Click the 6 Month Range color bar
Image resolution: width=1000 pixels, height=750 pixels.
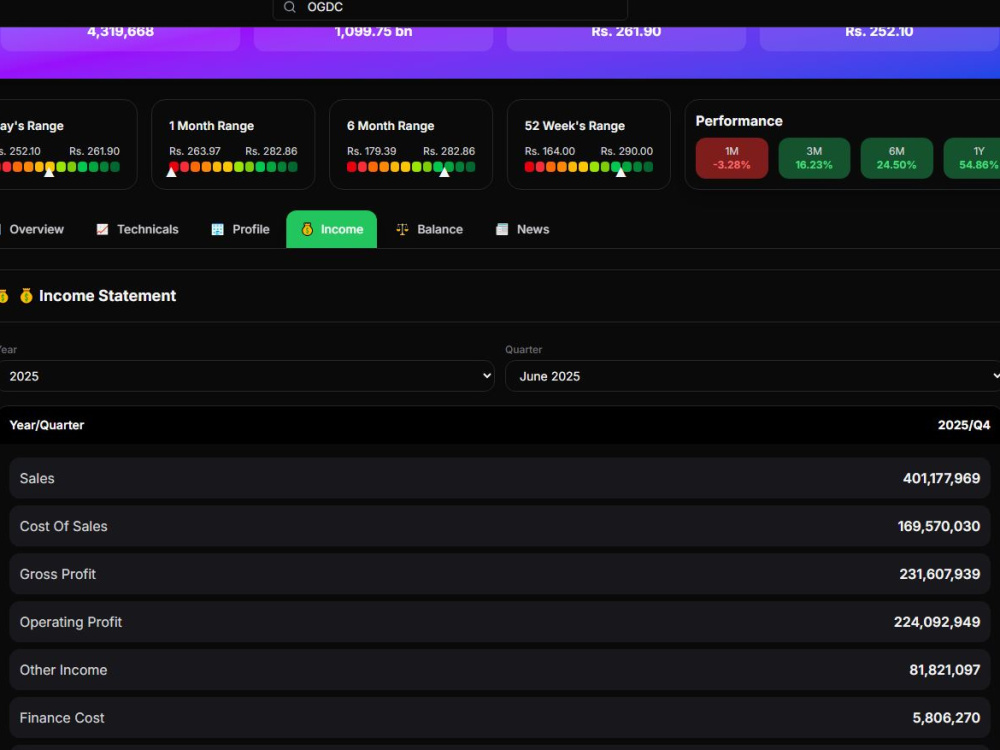point(411,167)
